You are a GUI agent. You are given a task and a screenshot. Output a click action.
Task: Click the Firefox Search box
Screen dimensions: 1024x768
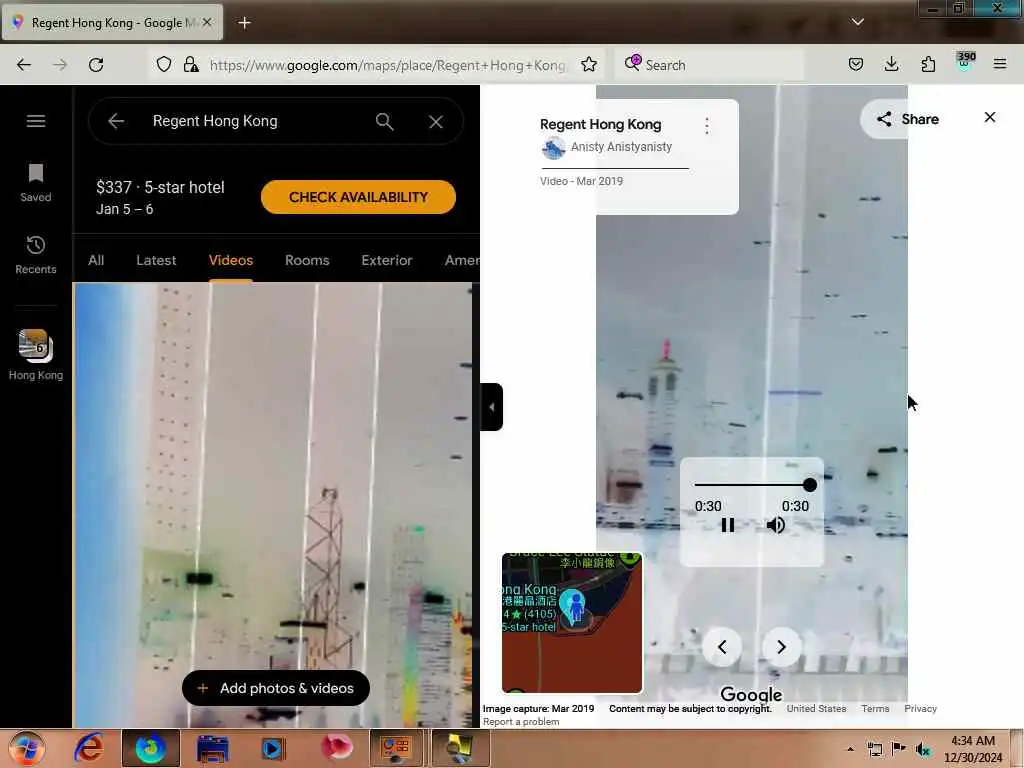[x=709, y=65]
